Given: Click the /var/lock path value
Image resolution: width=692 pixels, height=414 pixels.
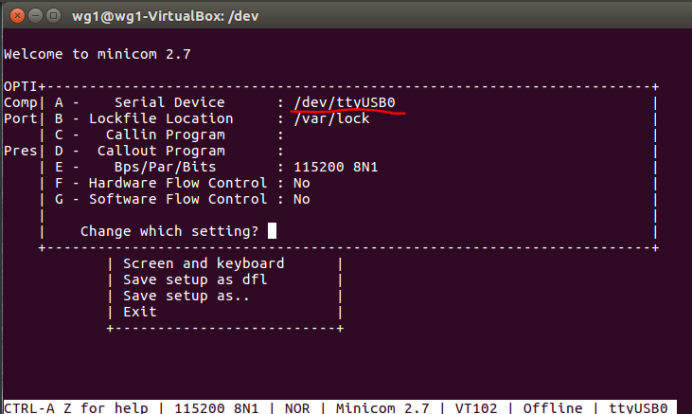Looking at the screenshot, I should 331,119.
